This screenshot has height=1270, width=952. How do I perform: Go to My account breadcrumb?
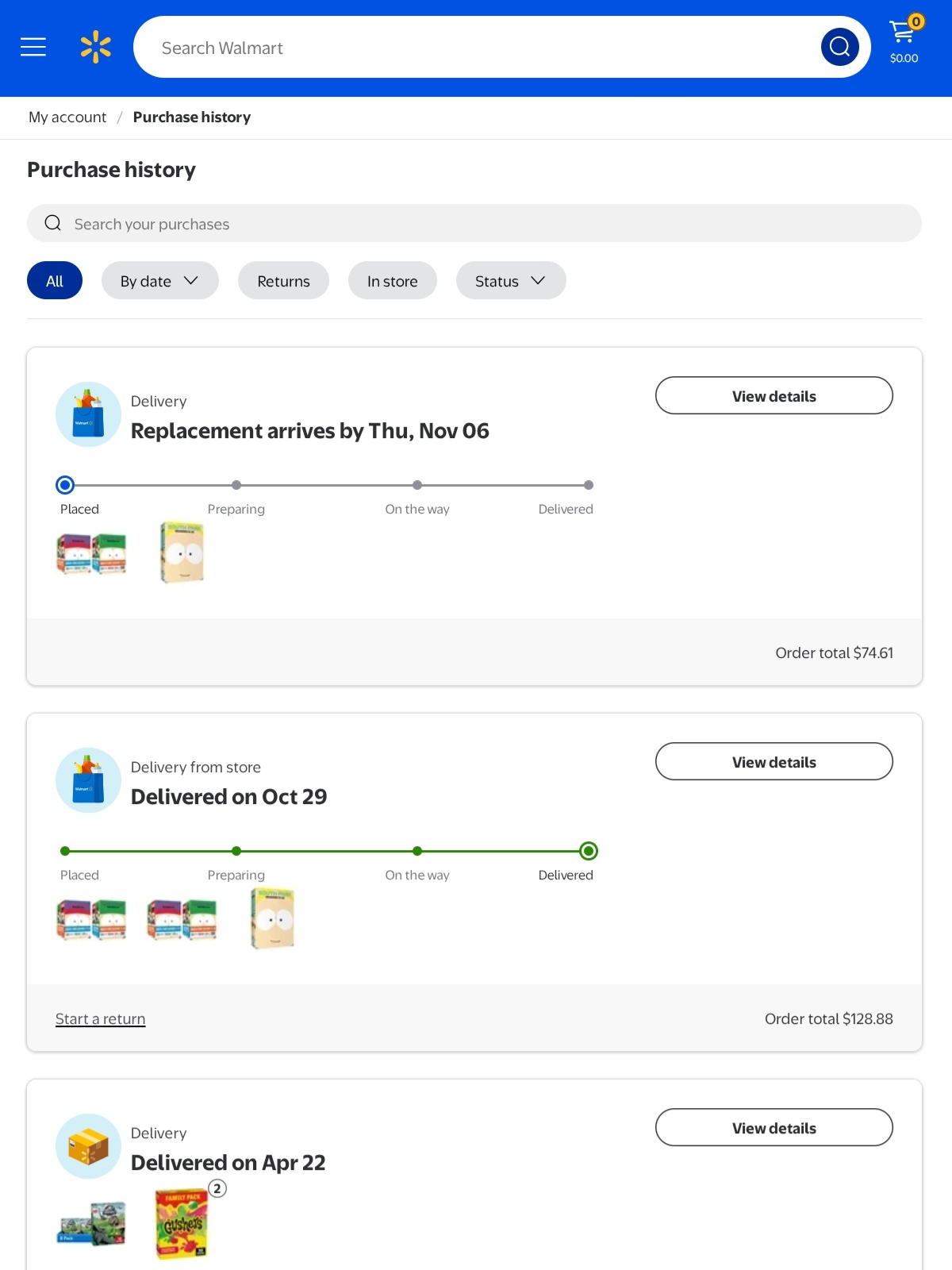67,117
